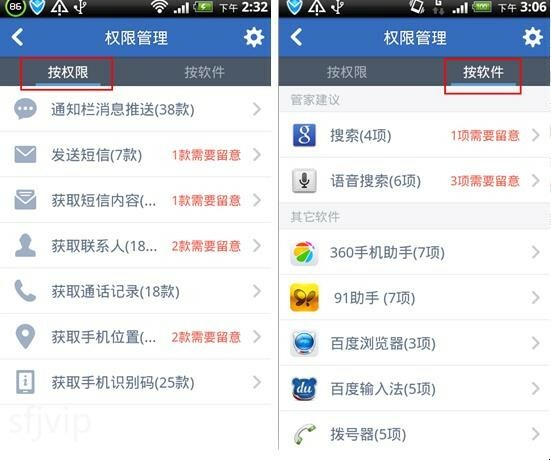Image resolution: width=551 pixels, height=460 pixels.
Task: Tap the 360手机助手 app icon
Action: (304, 253)
